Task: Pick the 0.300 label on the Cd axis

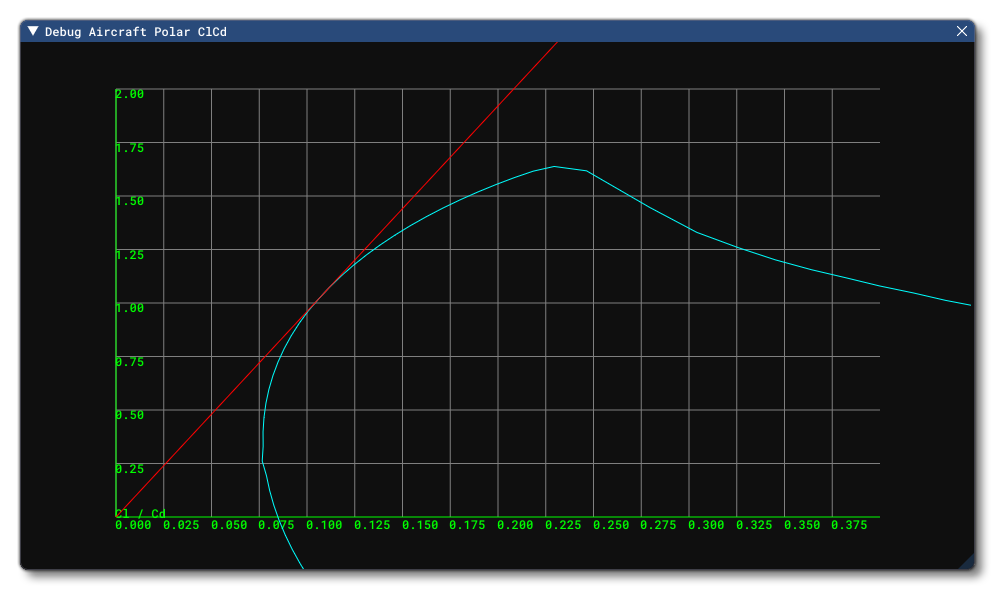Action: coord(706,525)
